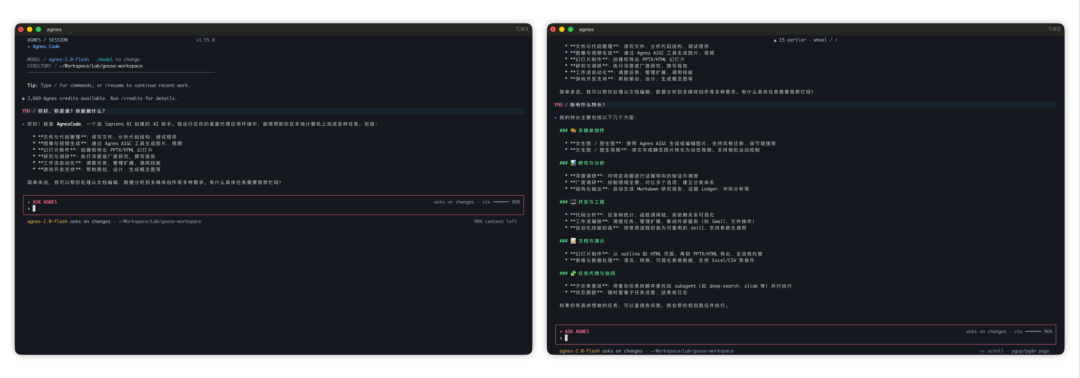Minimize the right agnes window with yellow button
Viewport: 1080px width, 378px height.
[561, 30]
